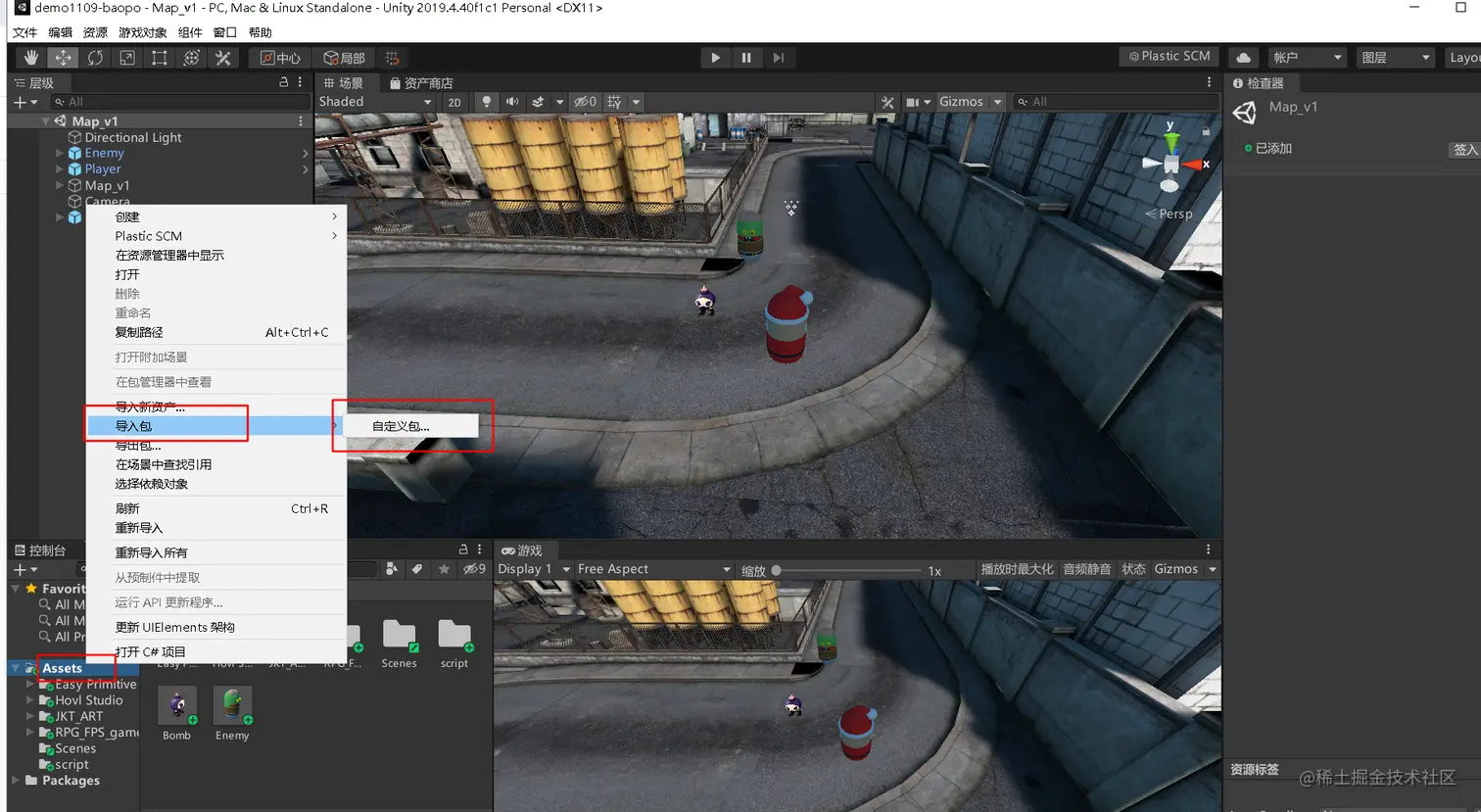
Task: Toggle hidden packages visibility count in Project panel
Action: pyautogui.click(x=475, y=569)
